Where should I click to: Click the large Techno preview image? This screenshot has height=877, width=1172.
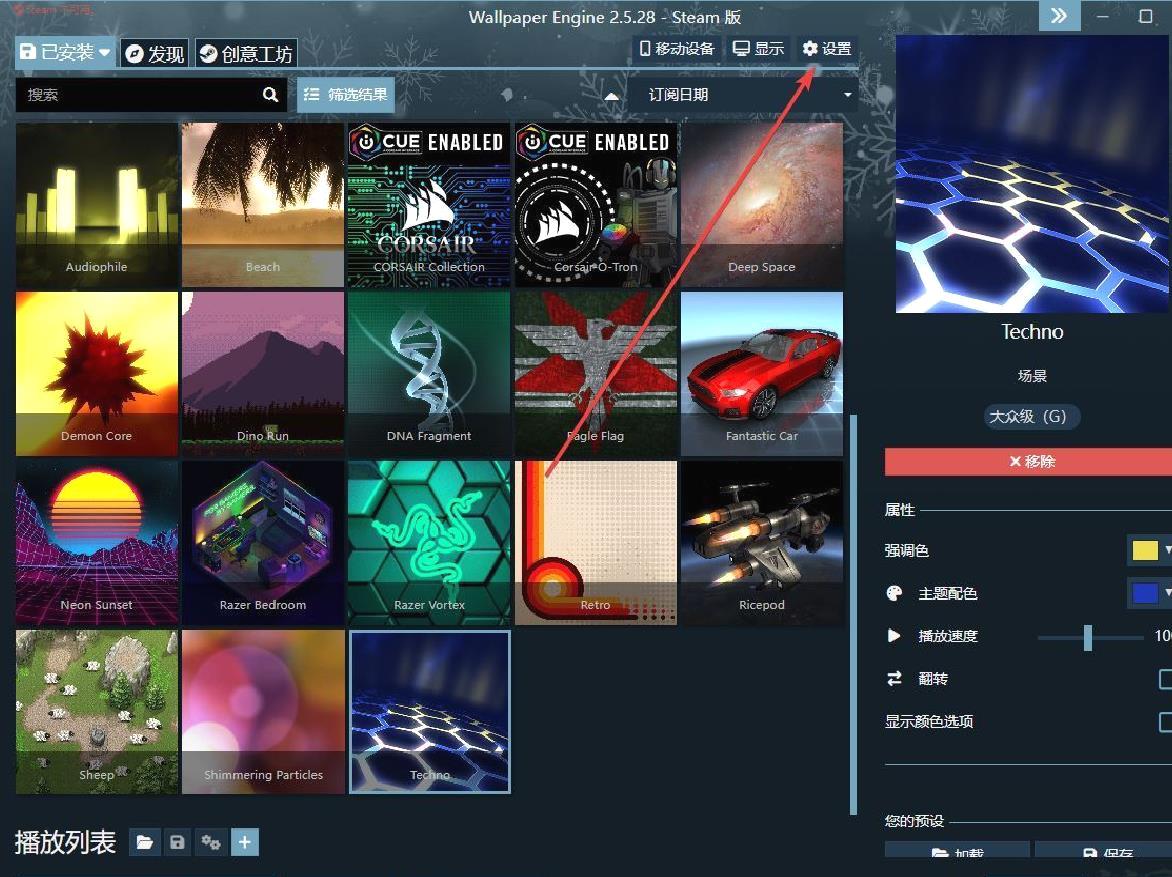coord(1033,174)
